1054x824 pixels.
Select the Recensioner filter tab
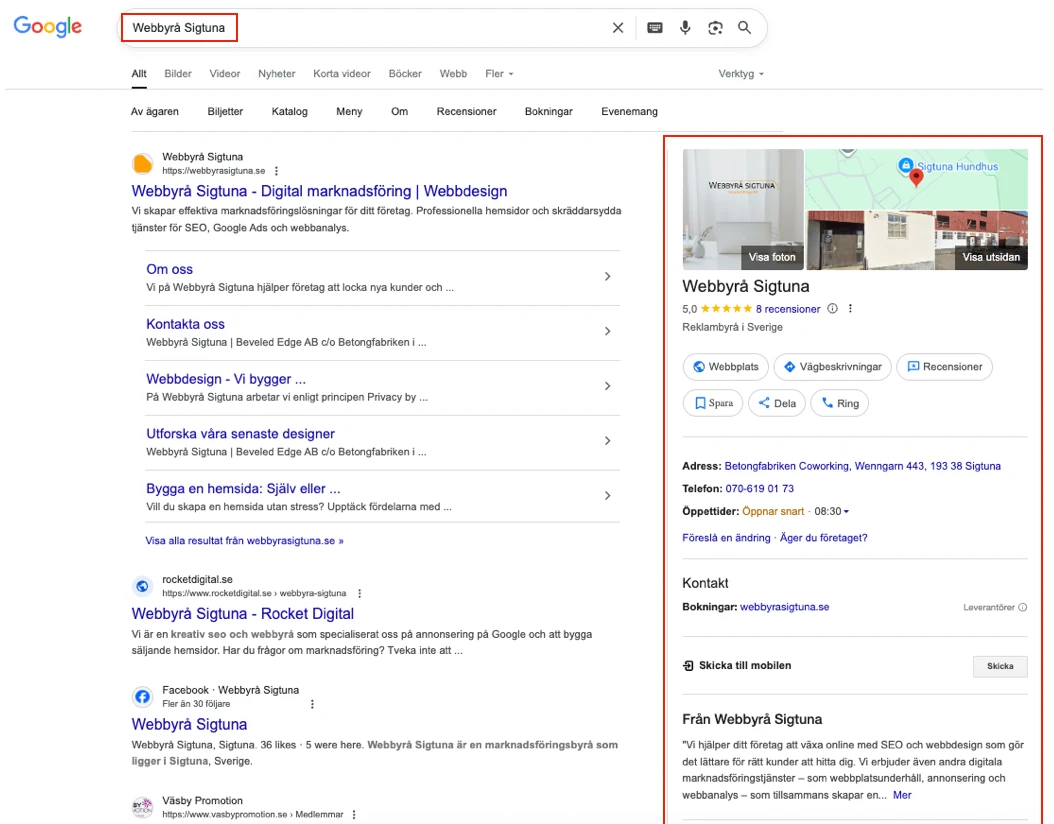click(x=467, y=112)
